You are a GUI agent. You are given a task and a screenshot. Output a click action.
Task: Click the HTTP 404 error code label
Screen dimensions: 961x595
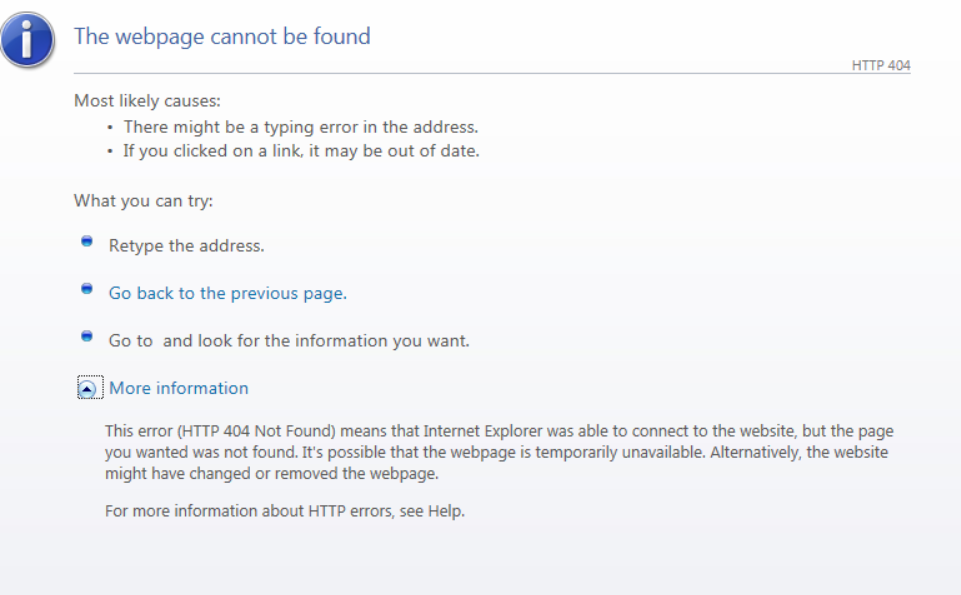(881, 65)
